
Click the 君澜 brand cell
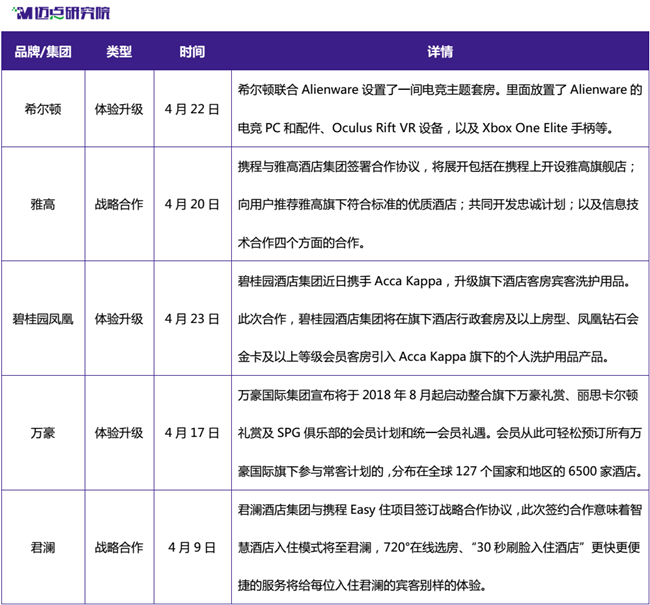pyautogui.click(x=43, y=547)
